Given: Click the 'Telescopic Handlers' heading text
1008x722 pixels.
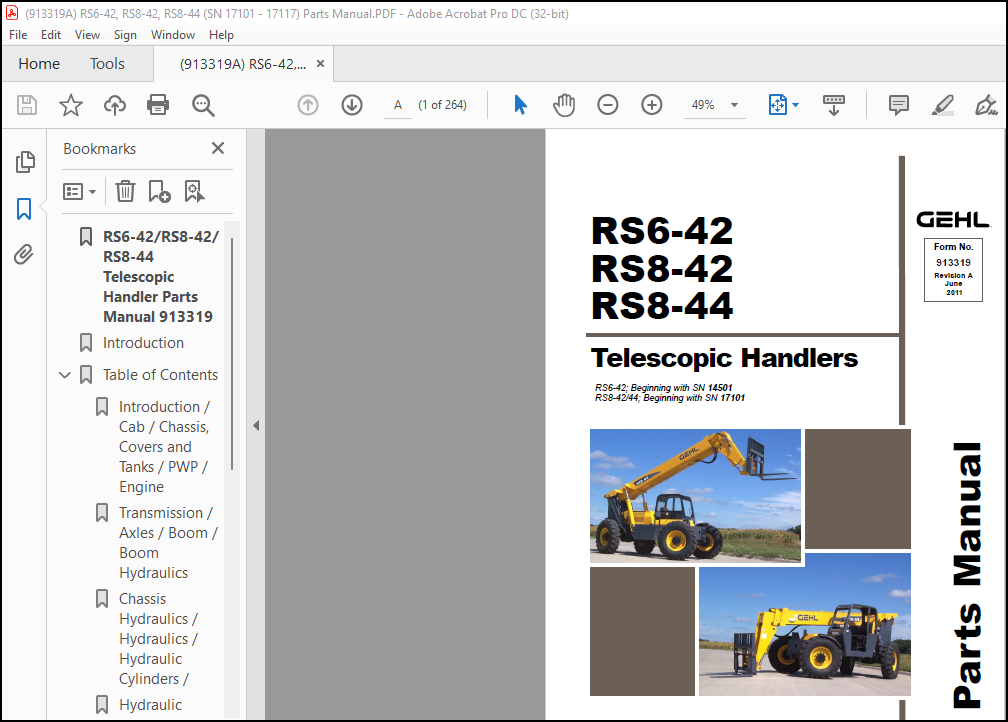Looking at the screenshot, I should coord(724,358).
